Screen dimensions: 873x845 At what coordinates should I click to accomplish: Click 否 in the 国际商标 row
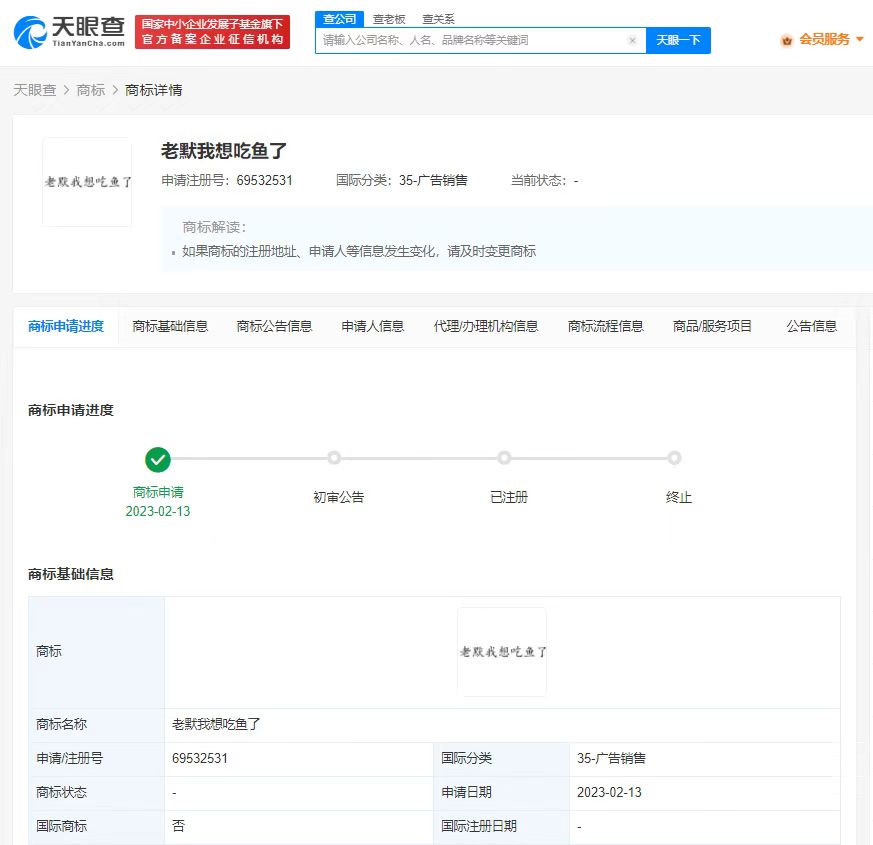pyautogui.click(x=178, y=826)
